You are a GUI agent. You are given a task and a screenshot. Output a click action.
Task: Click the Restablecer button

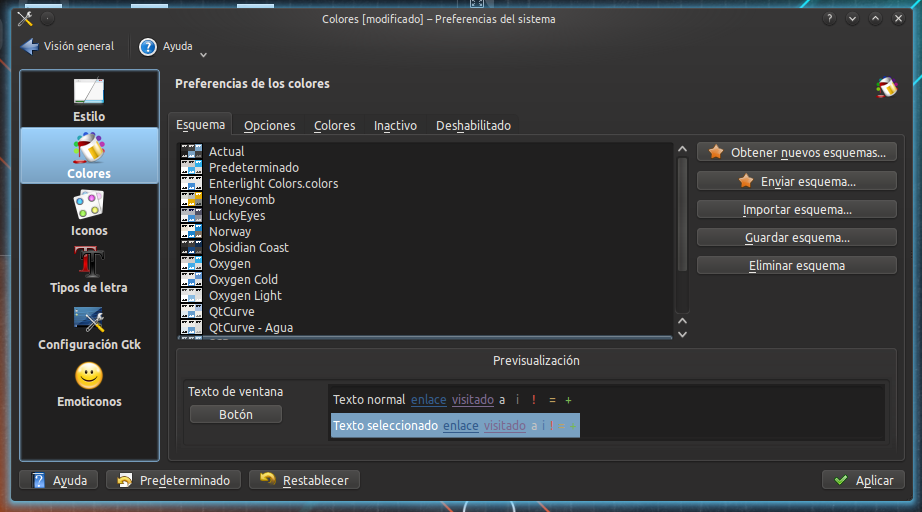[x=305, y=480]
